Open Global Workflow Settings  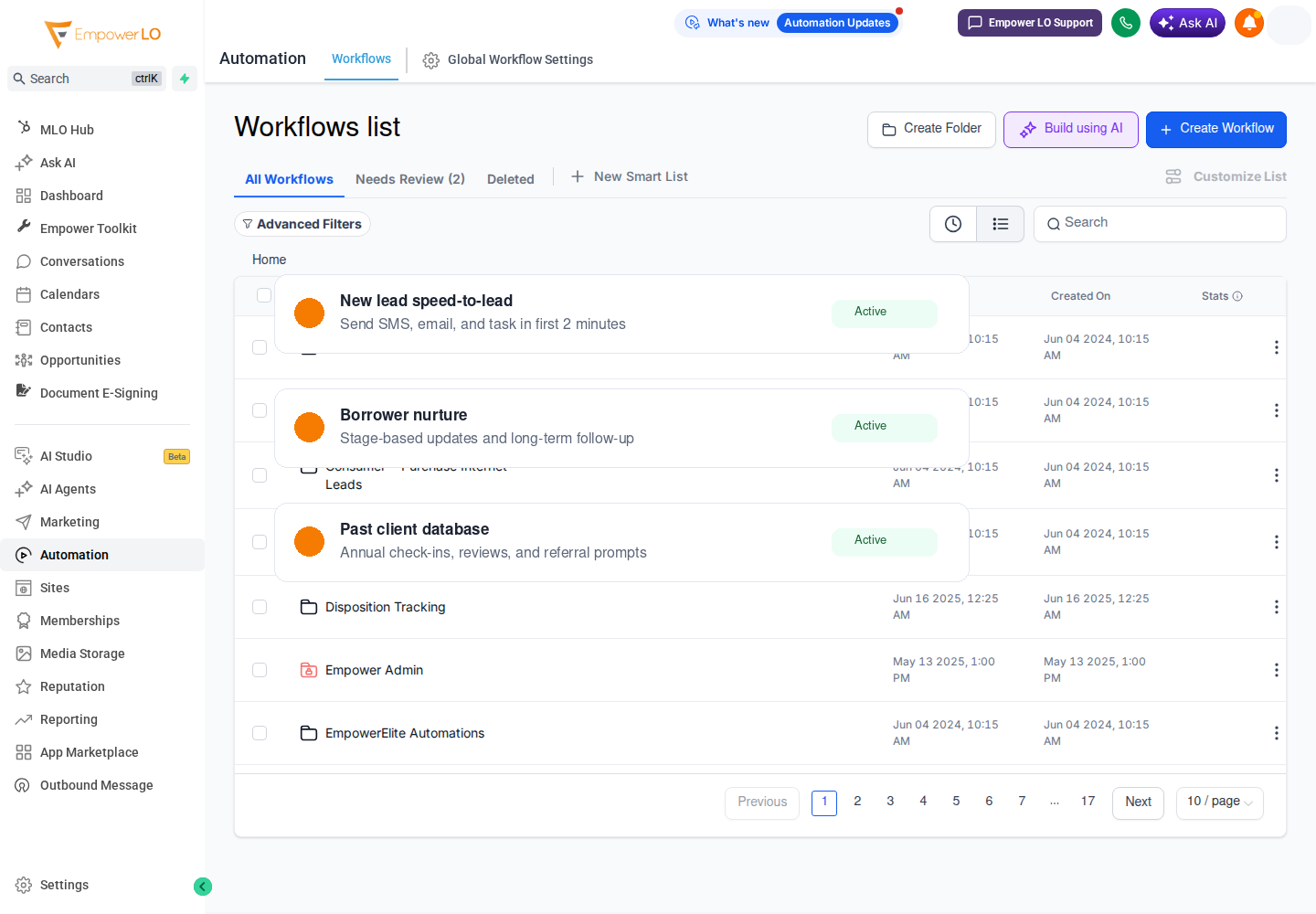pyautogui.click(x=508, y=60)
